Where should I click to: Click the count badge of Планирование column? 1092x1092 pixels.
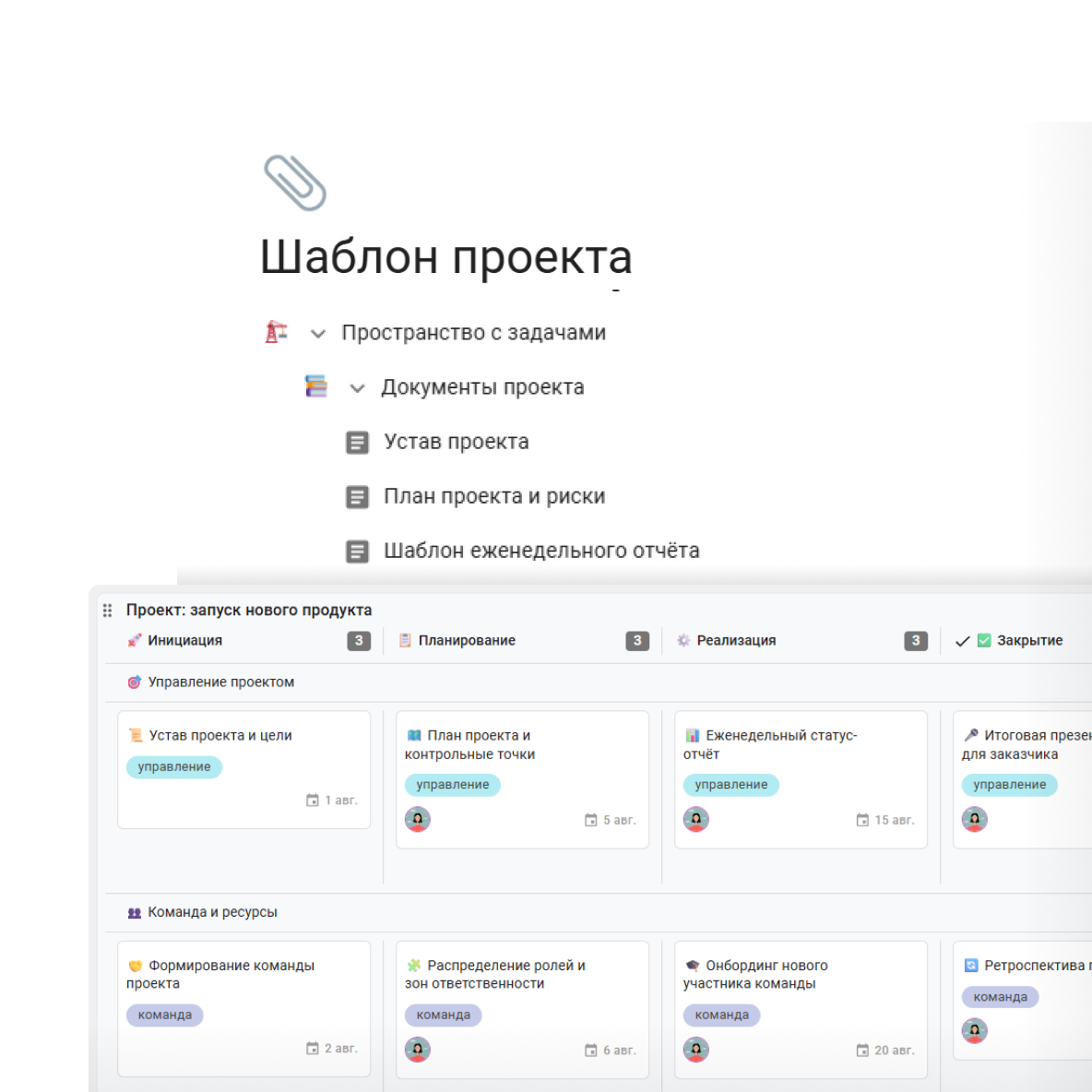[x=637, y=641]
